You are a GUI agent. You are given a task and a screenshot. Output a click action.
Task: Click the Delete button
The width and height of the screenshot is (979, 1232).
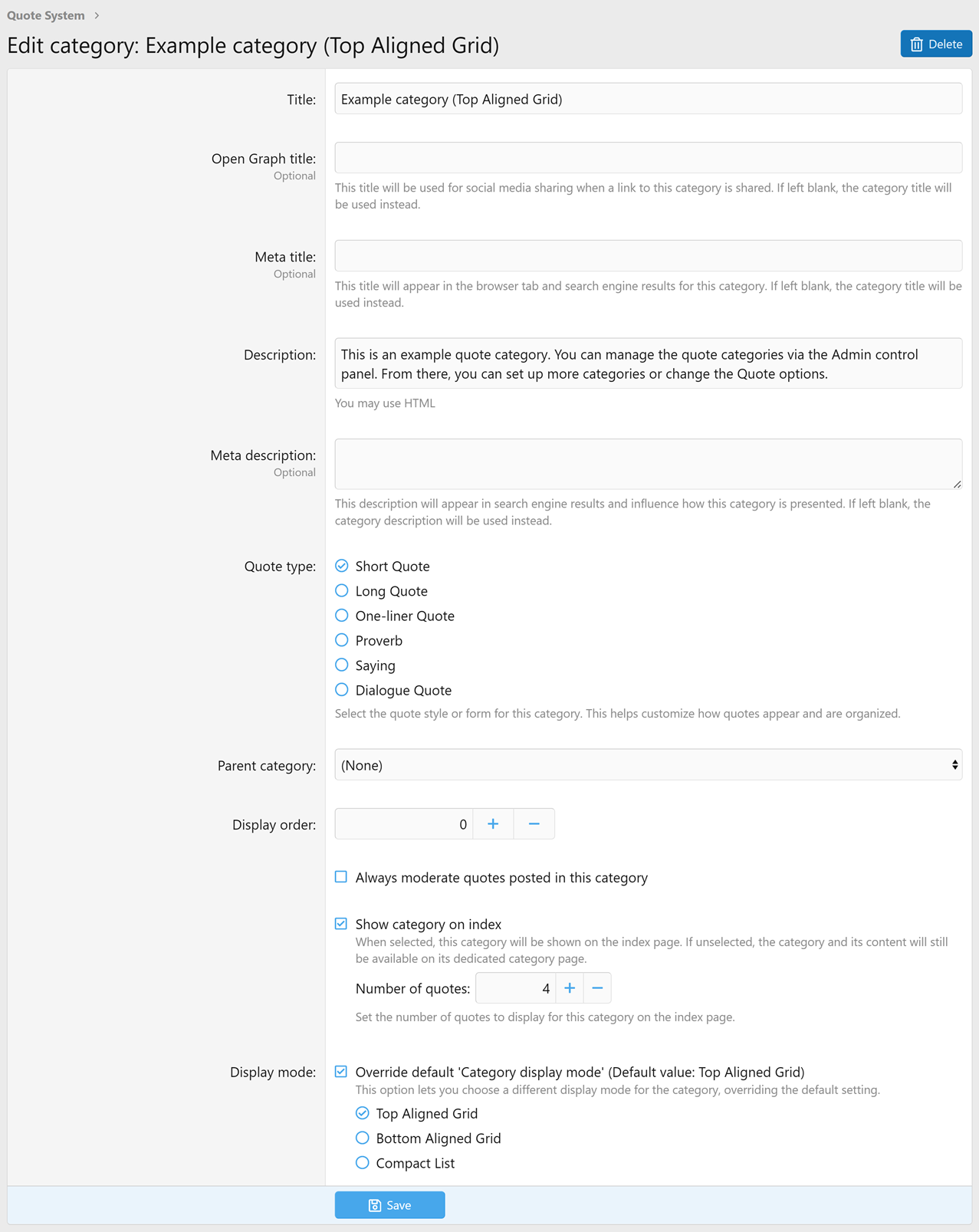[936, 44]
